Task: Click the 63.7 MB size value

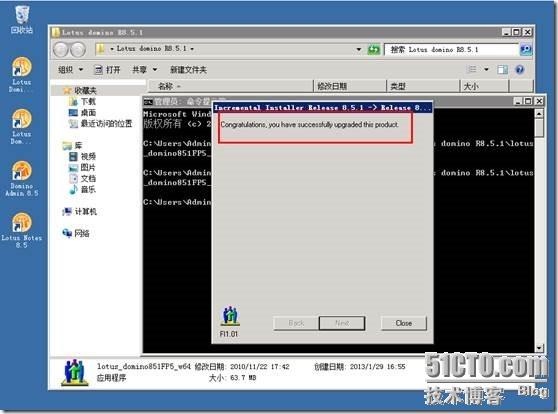Action: tap(243, 378)
